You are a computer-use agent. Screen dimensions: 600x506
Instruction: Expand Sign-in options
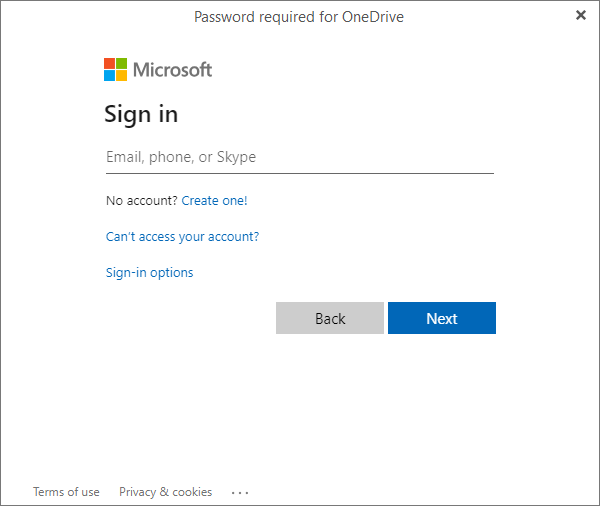coord(149,273)
